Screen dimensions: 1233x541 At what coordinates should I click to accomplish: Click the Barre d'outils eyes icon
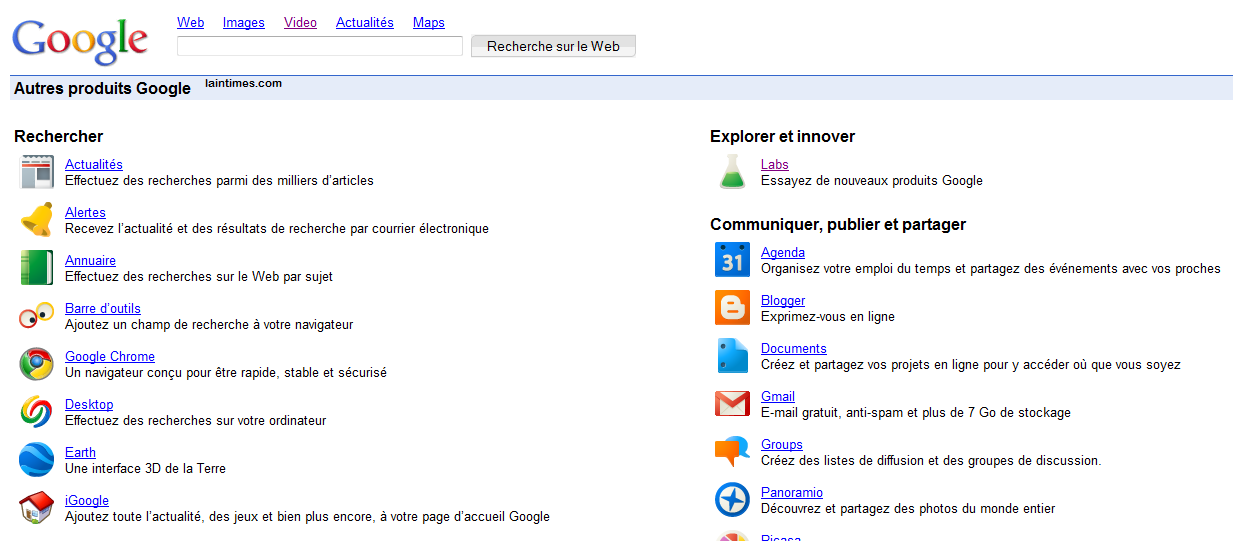pos(37,316)
